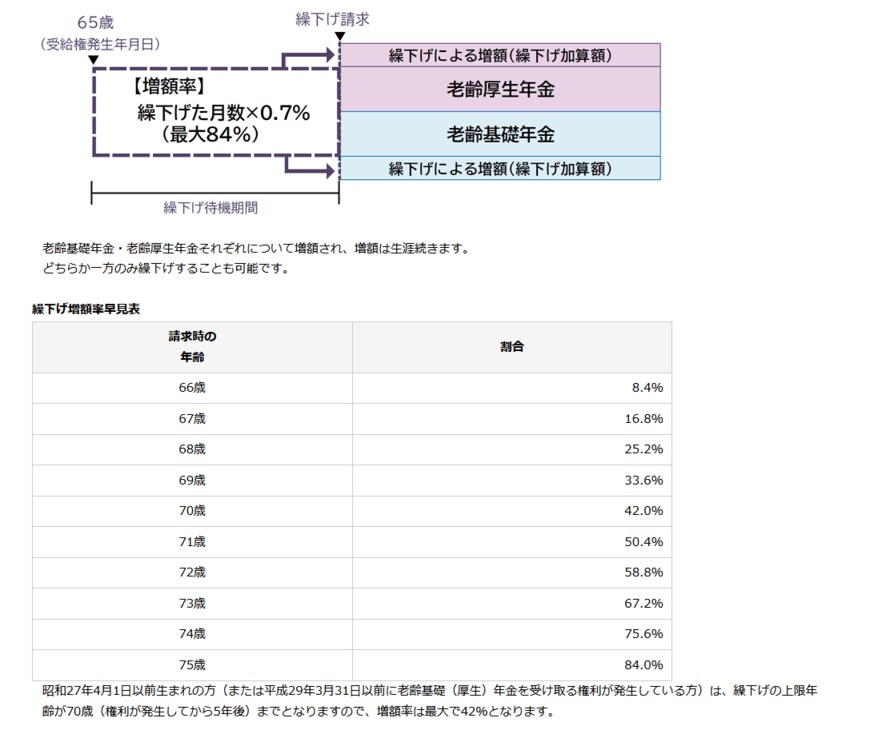Image resolution: width=870 pixels, height=734 pixels.
Task: Select the top 繰下げによる増額（繰下げ加算額） box
Action: (x=500, y=54)
